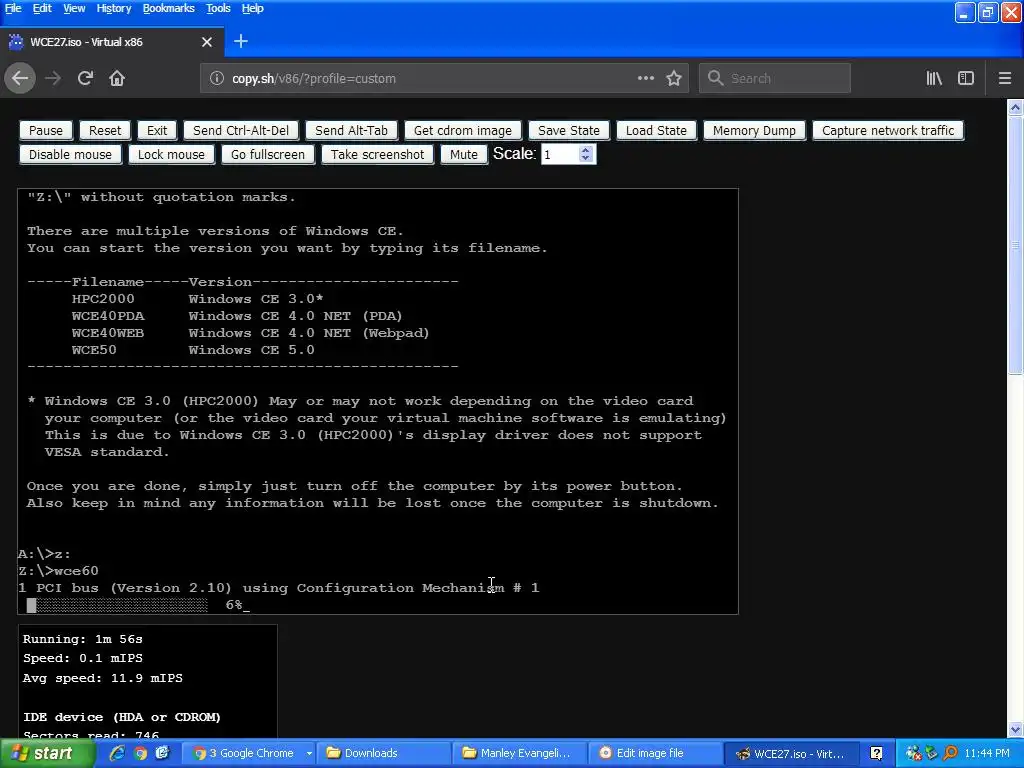This screenshot has width=1024, height=768.
Task: Open the Bookmarks menu
Action: [168, 8]
